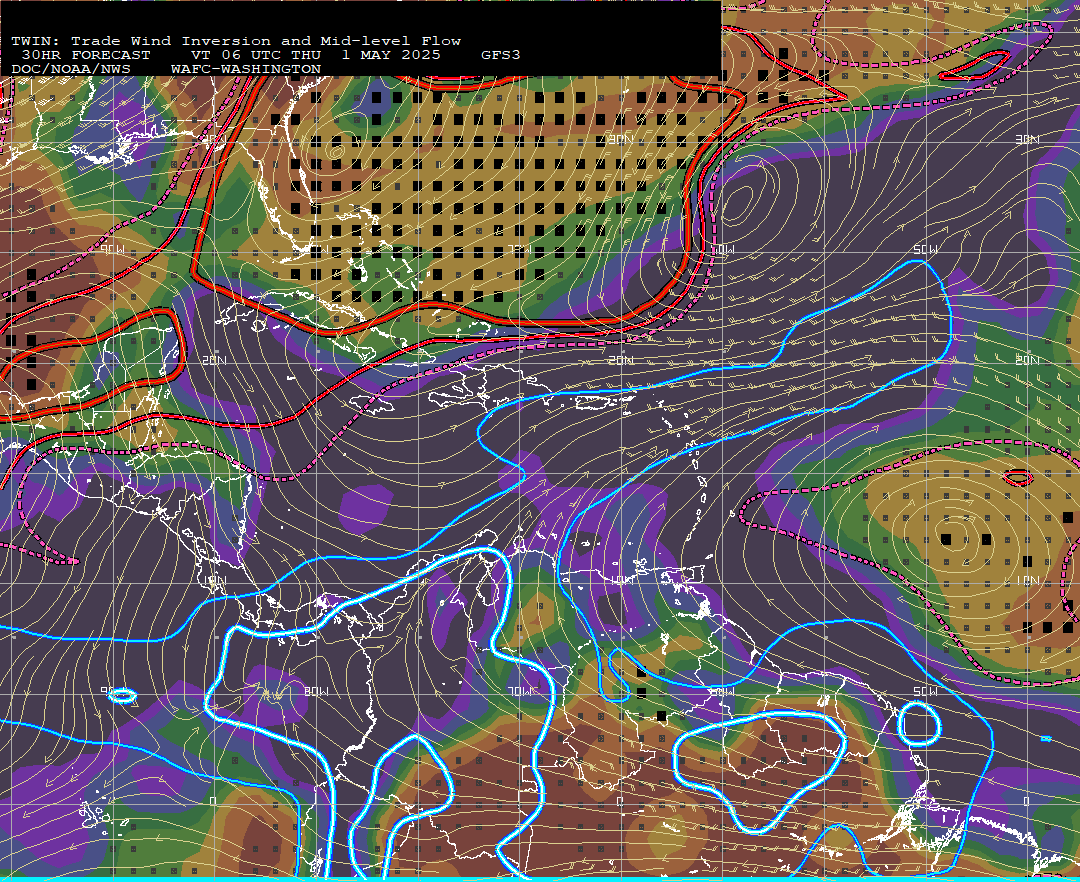
Task: Click the 10N label inside the eastern brown region
Action: point(1027,580)
